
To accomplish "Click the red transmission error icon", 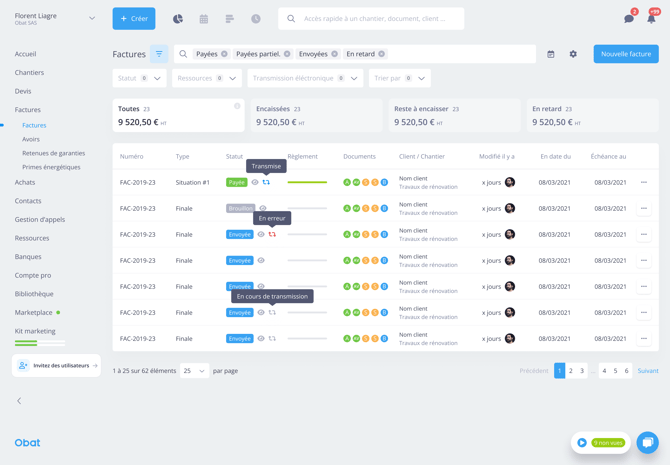I will click(x=272, y=234).
